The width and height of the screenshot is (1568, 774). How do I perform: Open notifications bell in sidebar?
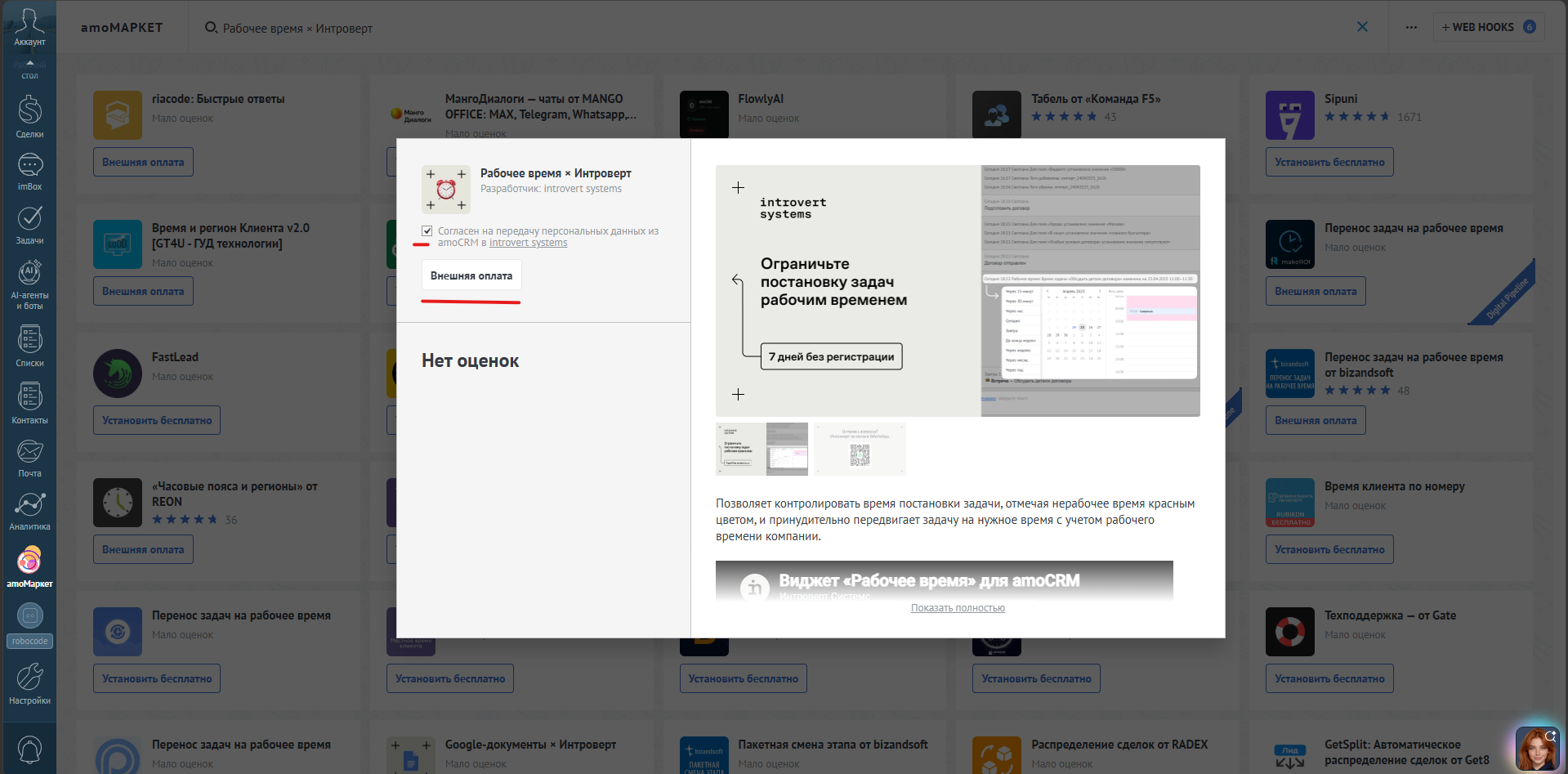[x=29, y=749]
